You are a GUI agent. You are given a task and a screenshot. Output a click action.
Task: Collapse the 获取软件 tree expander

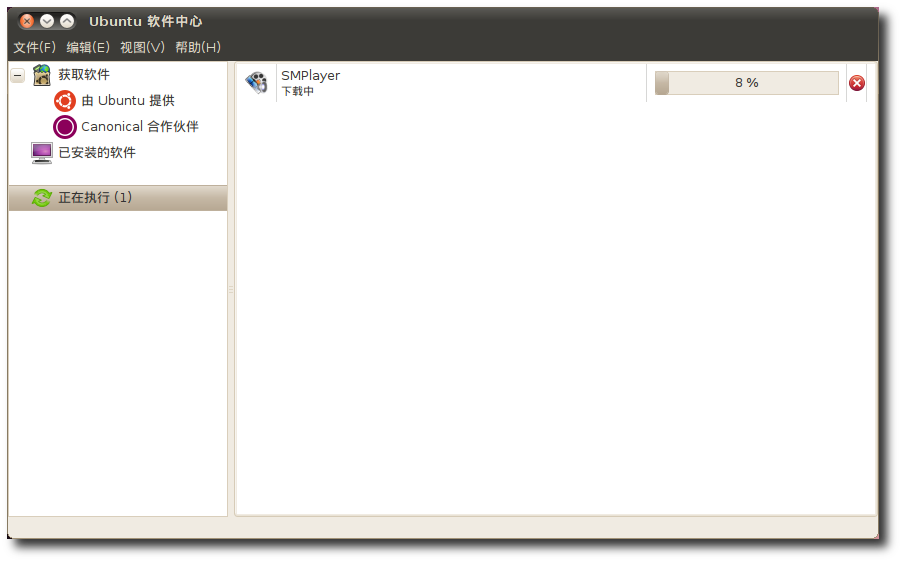pos(18,75)
